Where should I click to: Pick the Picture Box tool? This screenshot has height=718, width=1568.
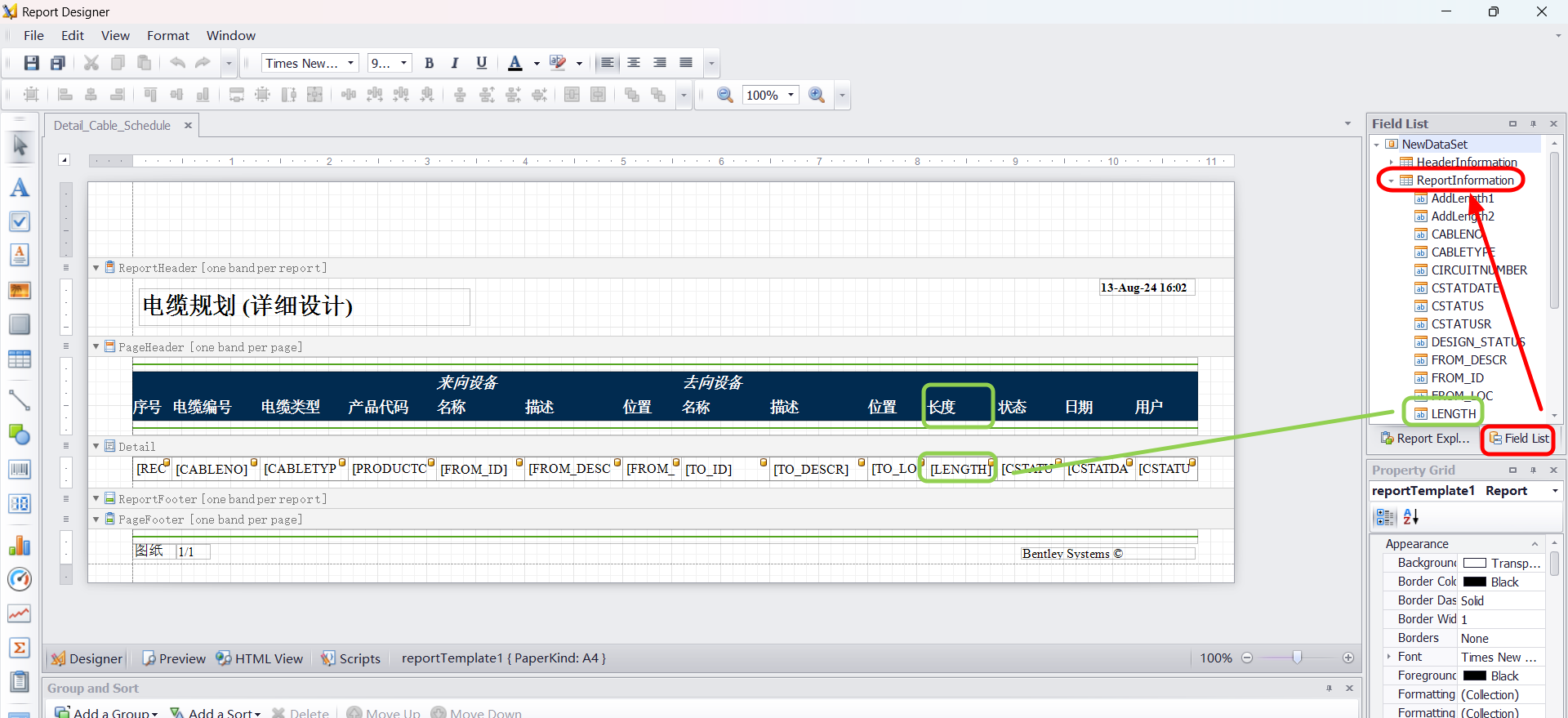point(20,291)
